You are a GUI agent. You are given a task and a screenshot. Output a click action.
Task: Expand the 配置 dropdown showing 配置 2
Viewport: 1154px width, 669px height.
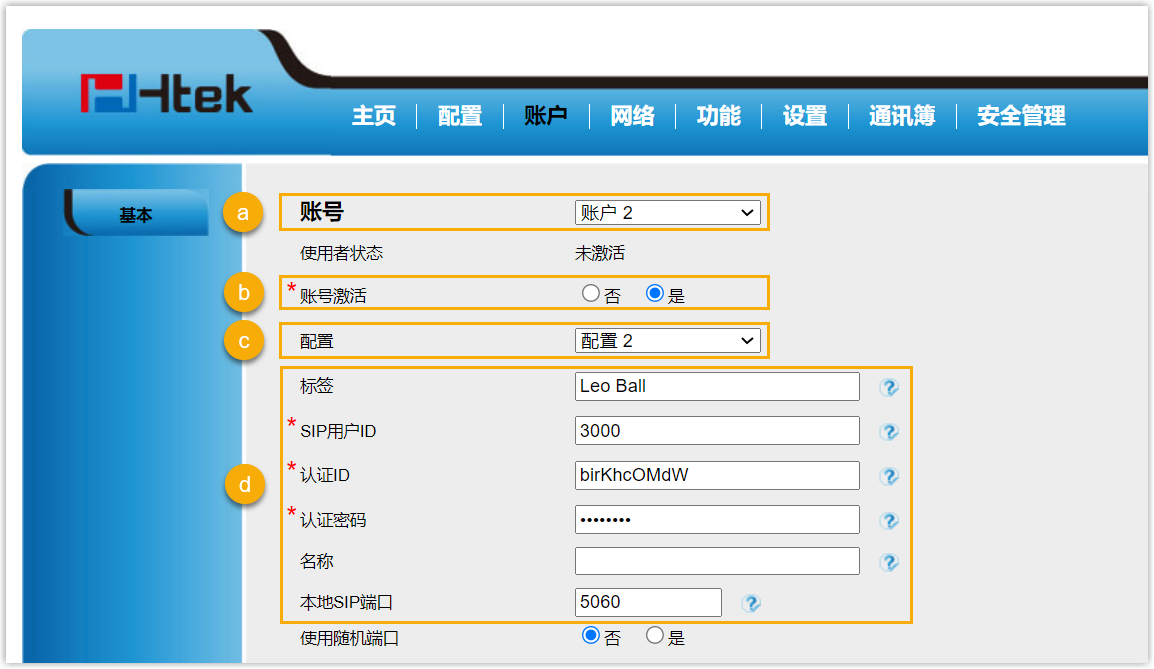tap(667, 341)
